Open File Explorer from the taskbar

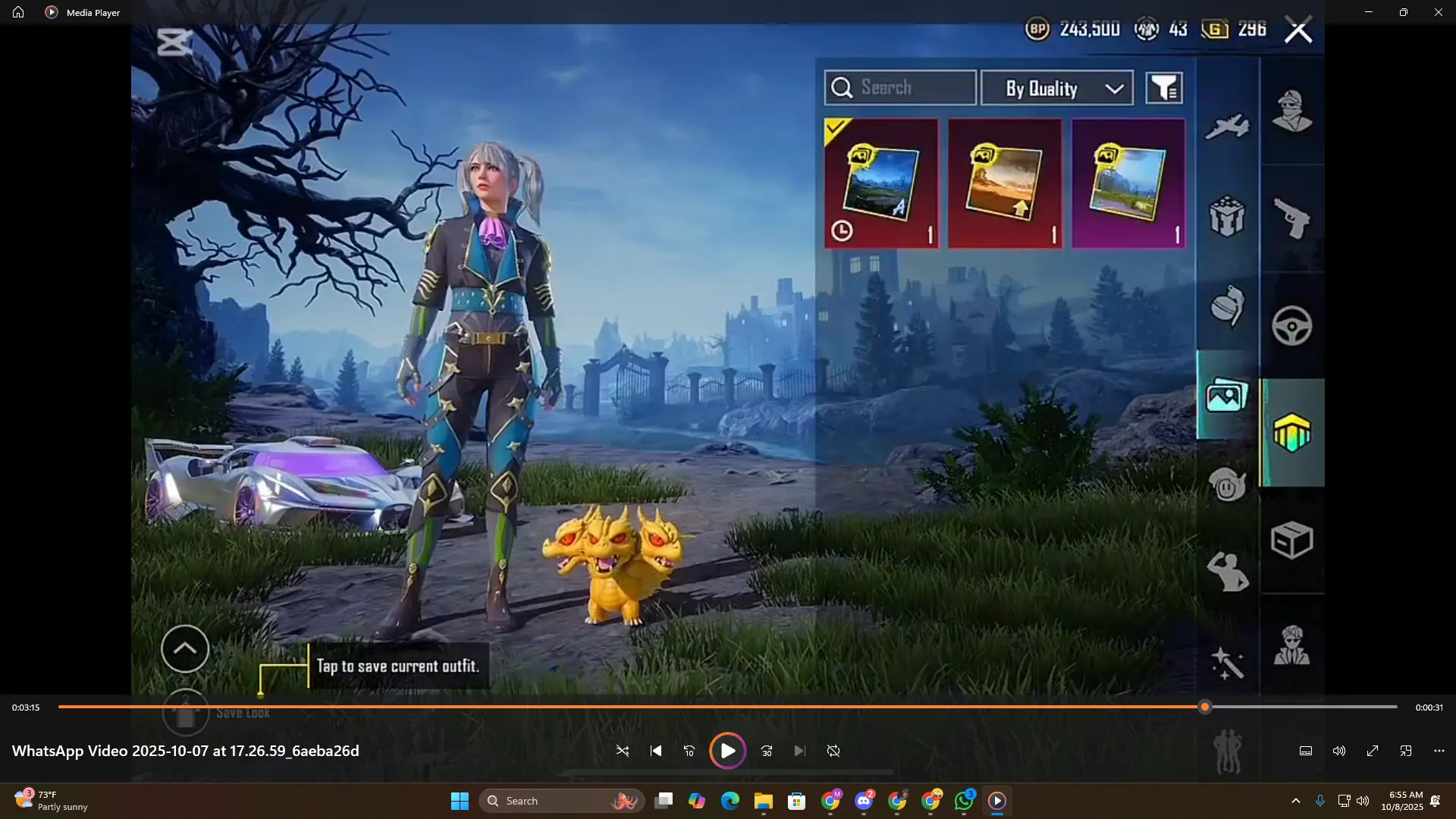(763, 801)
